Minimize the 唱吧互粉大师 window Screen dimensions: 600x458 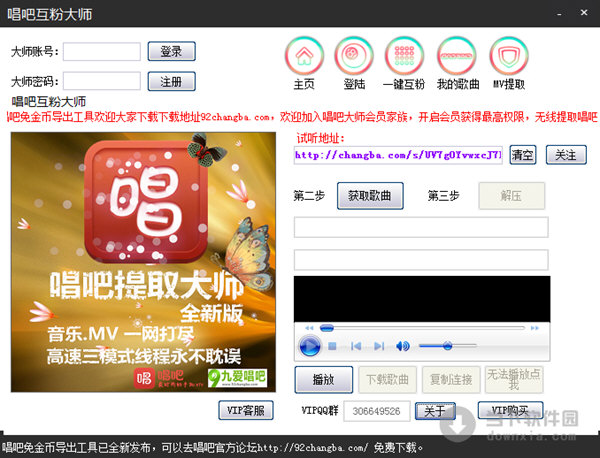tap(559, 13)
